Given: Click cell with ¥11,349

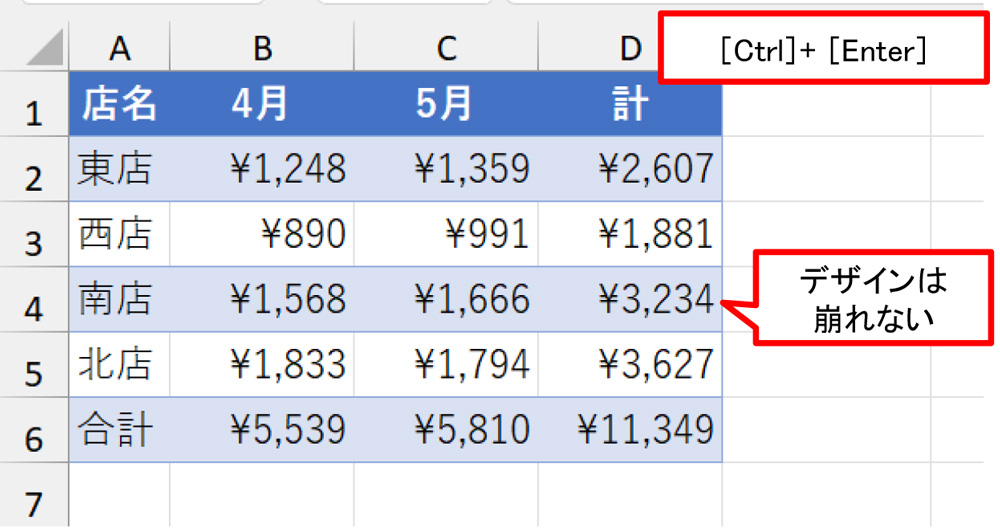Looking at the screenshot, I should [x=630, y=430].
